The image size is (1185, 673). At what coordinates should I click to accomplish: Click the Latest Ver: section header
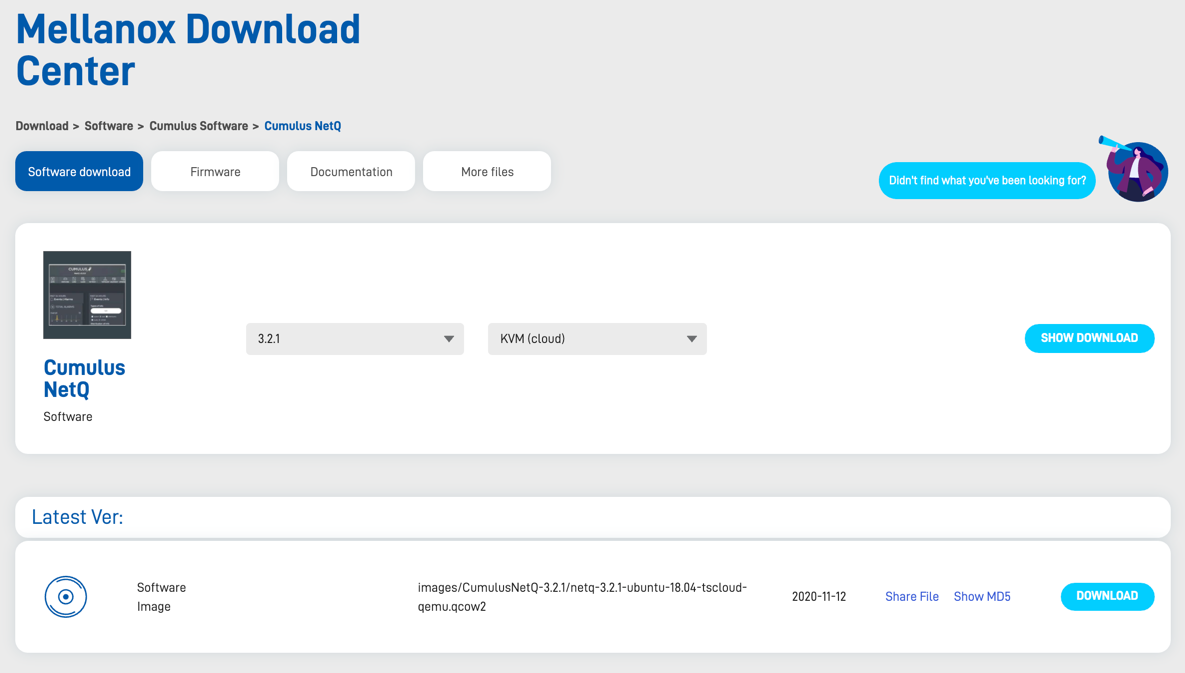(78, 517)
